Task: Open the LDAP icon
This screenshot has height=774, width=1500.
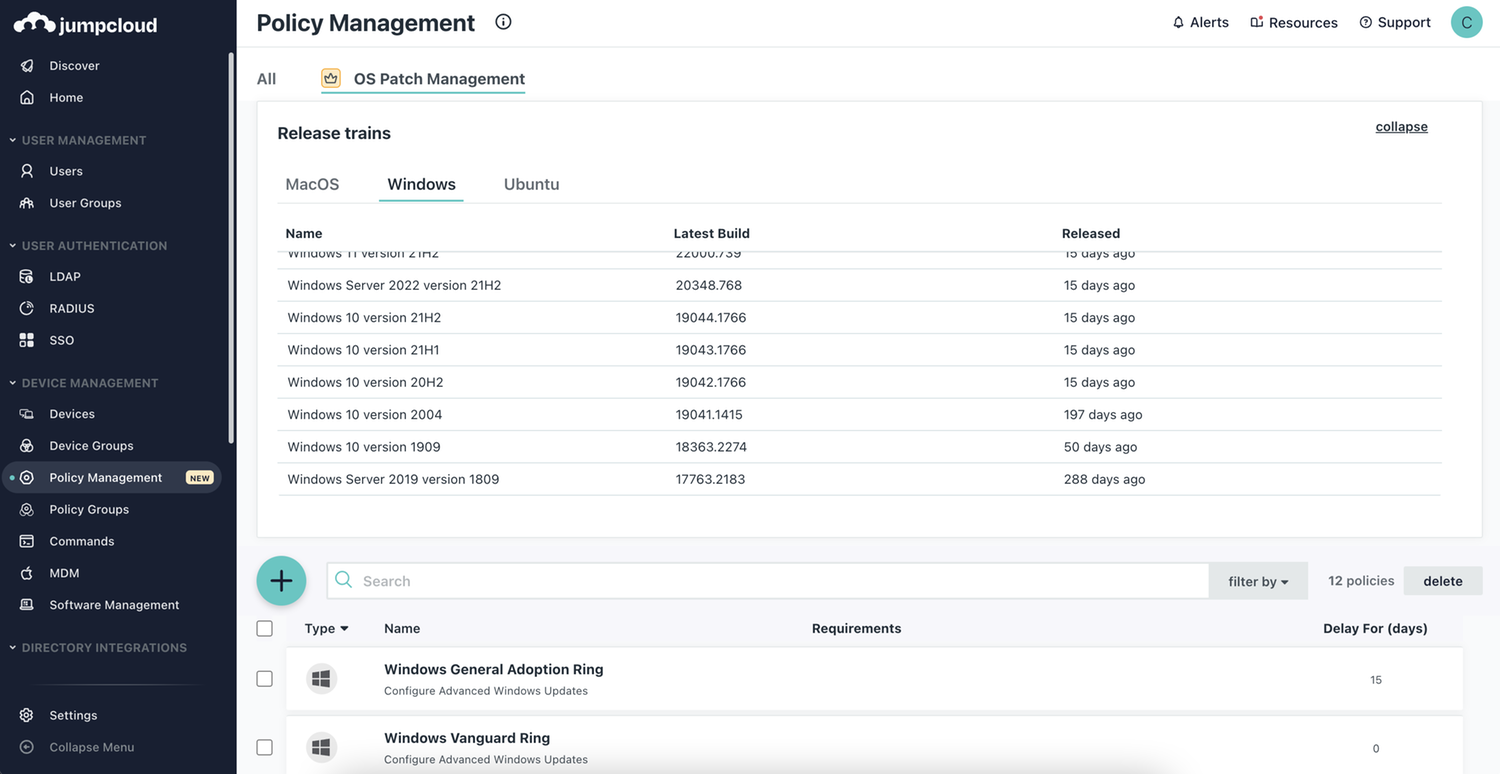Action: point(27,276)
